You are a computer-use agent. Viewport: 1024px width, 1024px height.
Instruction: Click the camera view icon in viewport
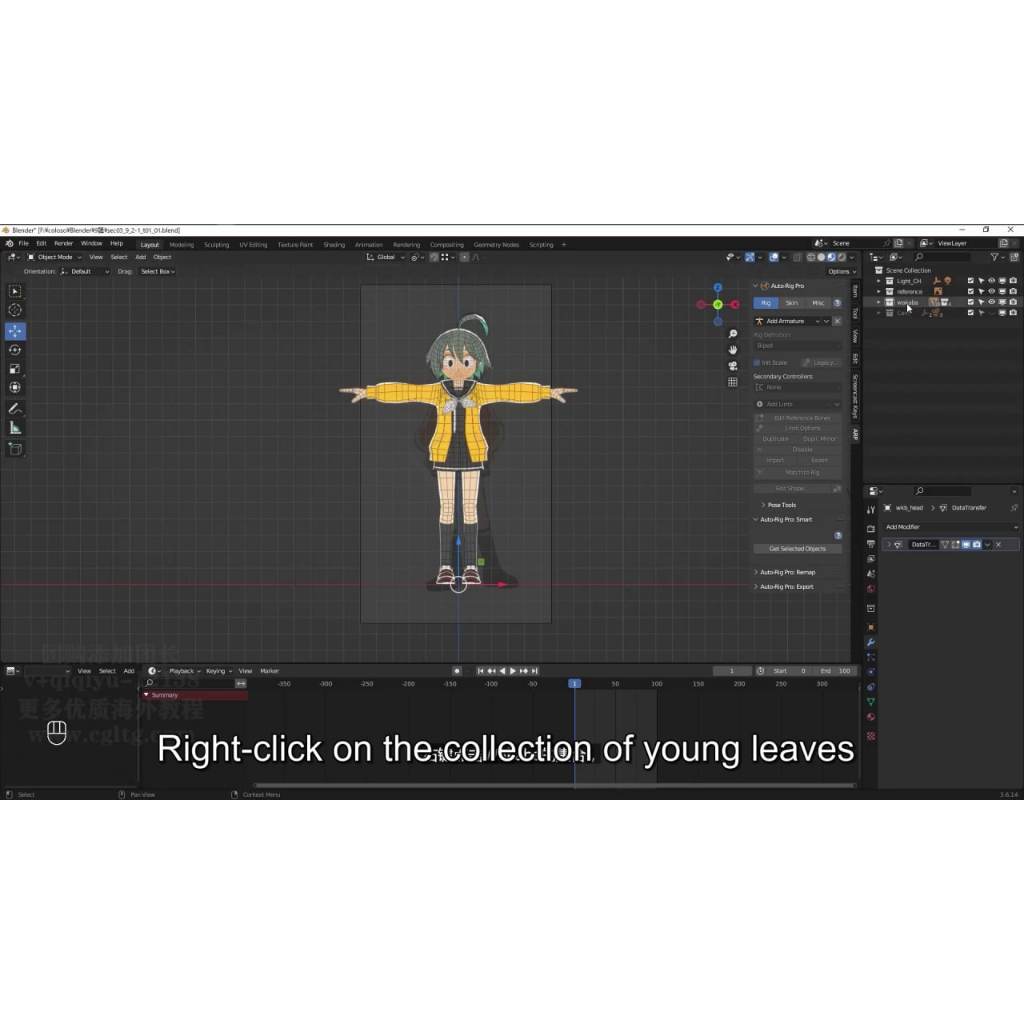point(733,366)
